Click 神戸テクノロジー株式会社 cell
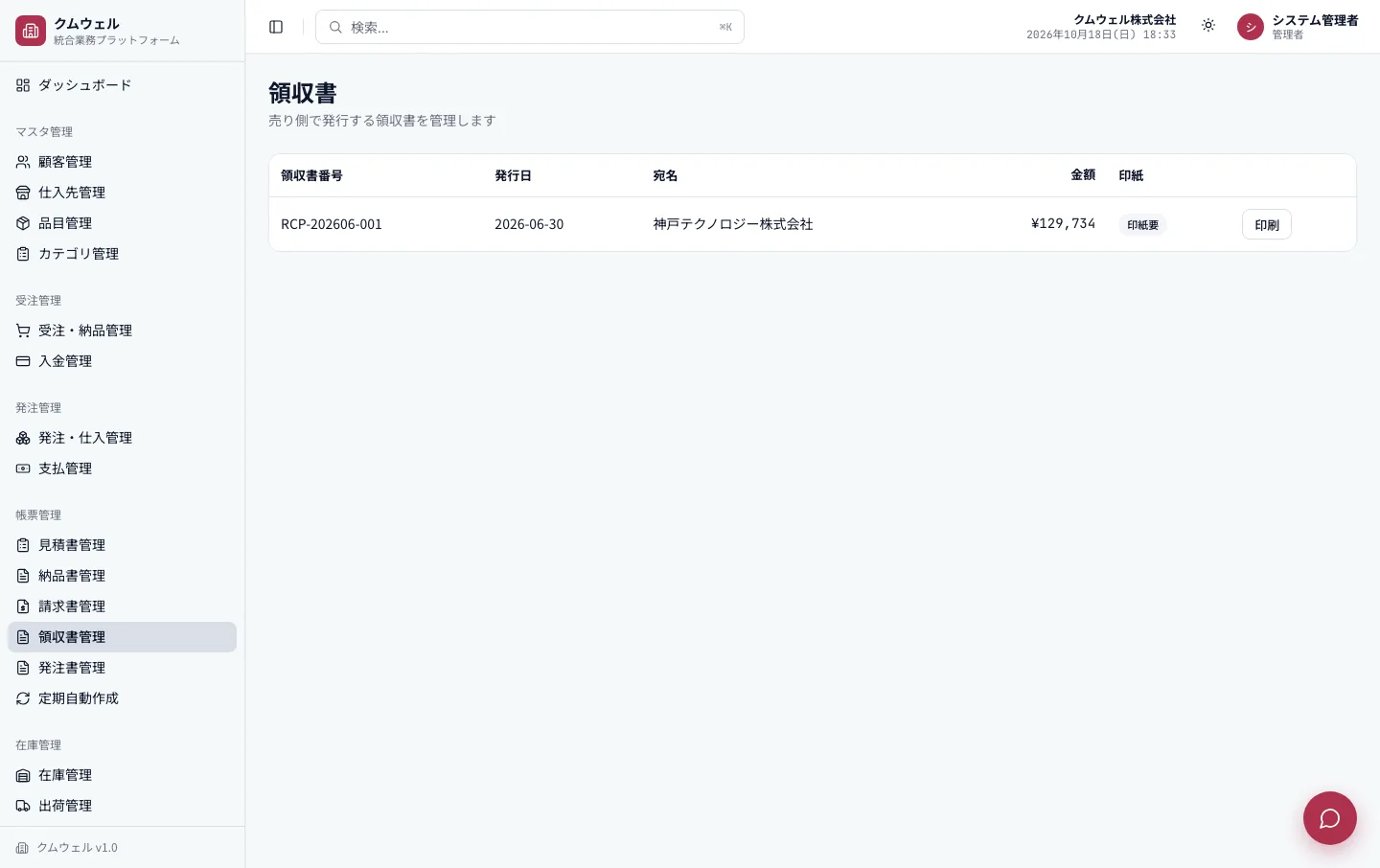1380x868 pixels. pyautogui.click(x=733, y=224)
